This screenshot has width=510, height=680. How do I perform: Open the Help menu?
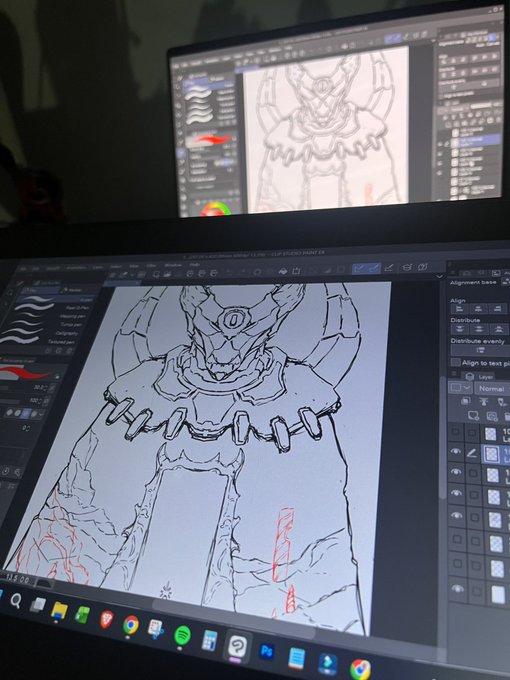(195, 265)
